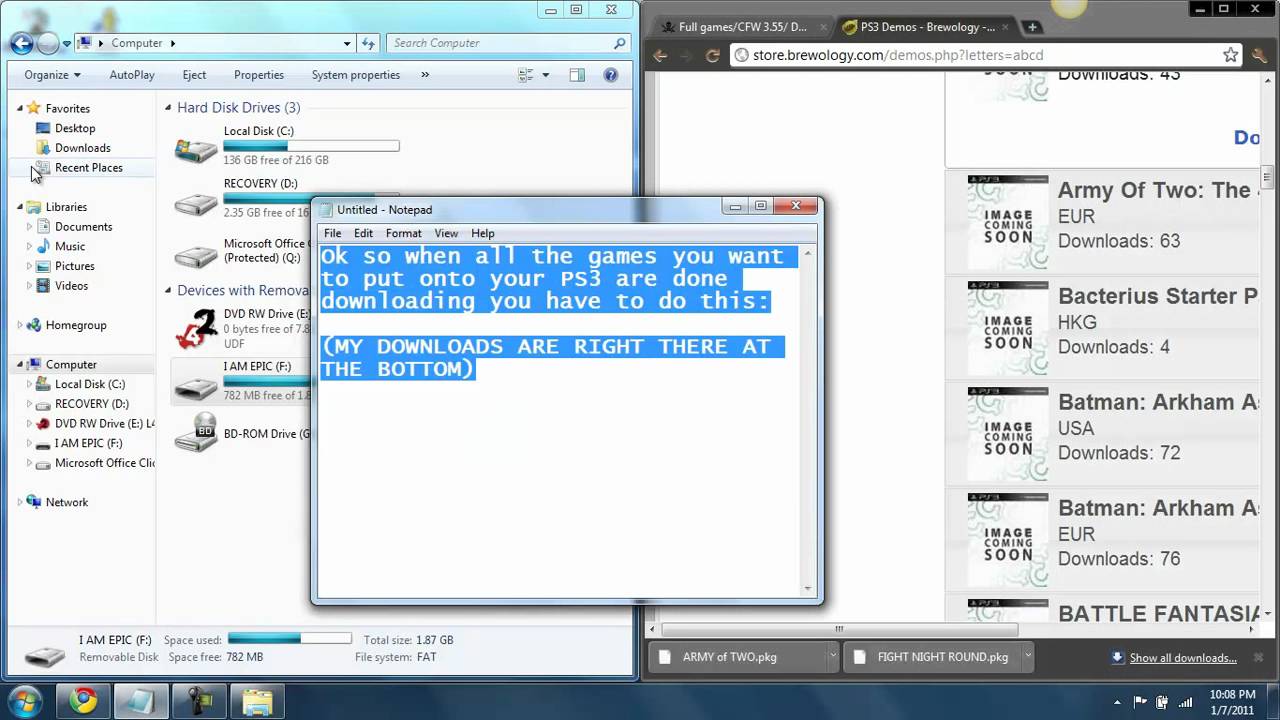Collapse the Libraries tree section
1280x720 pixels.
(x=19, y=207)
